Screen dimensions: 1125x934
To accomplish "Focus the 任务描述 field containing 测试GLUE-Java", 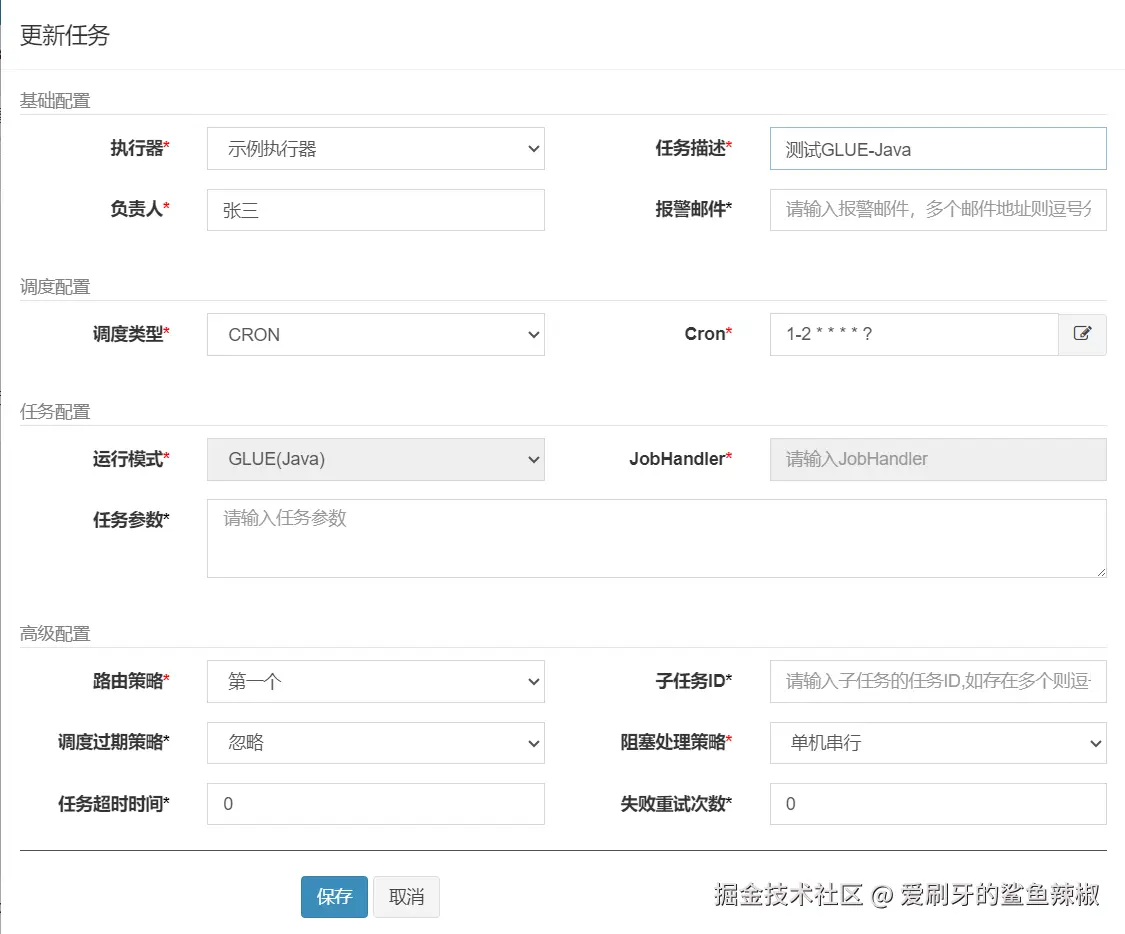I will pos(938,148).
